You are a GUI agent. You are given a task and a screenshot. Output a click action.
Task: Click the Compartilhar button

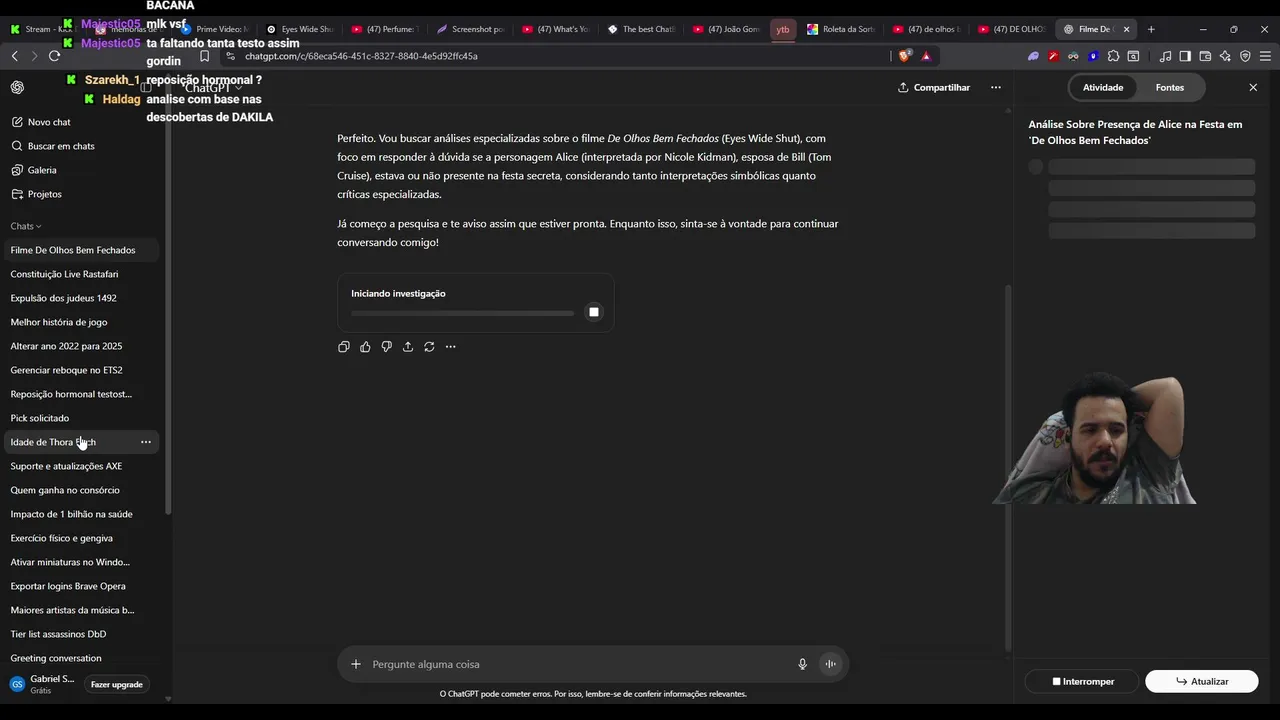pyautogui.click(x=934, y=88)
